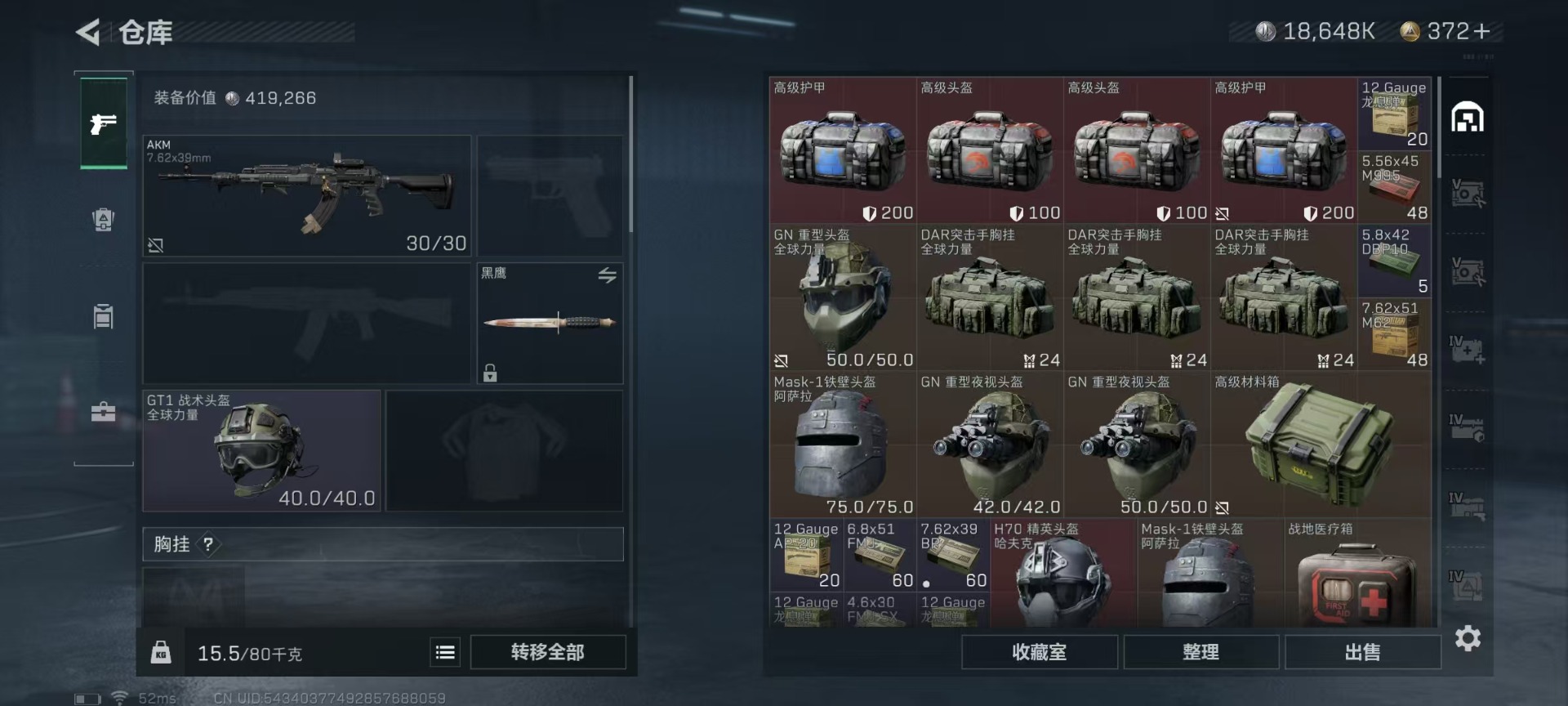This screenshot has height=706, width=1568.
Task: Open the 收藏室 button
Action: [x=1039, y=652]
